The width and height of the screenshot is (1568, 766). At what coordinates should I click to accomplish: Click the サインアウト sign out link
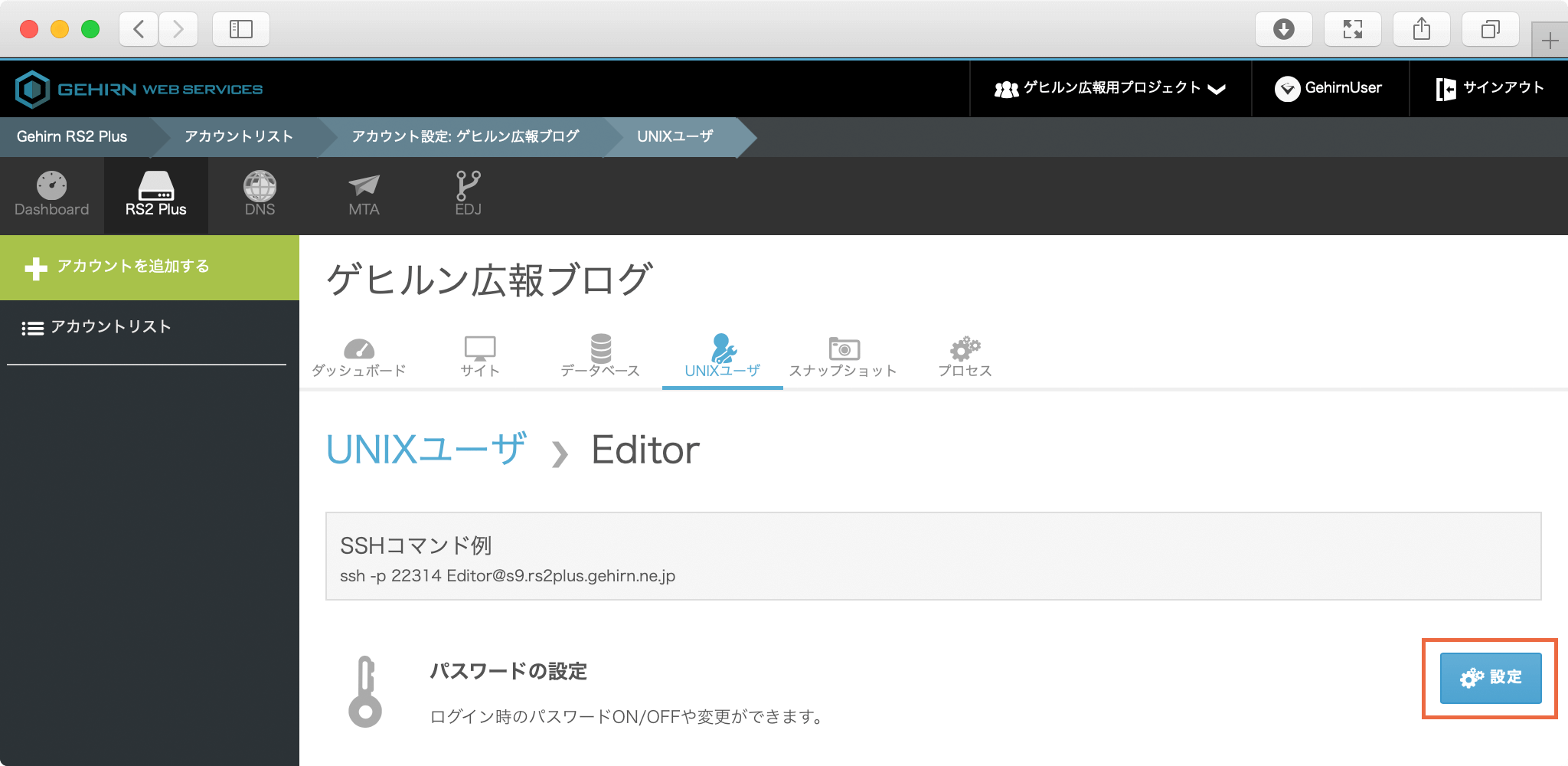[1490, 89]
